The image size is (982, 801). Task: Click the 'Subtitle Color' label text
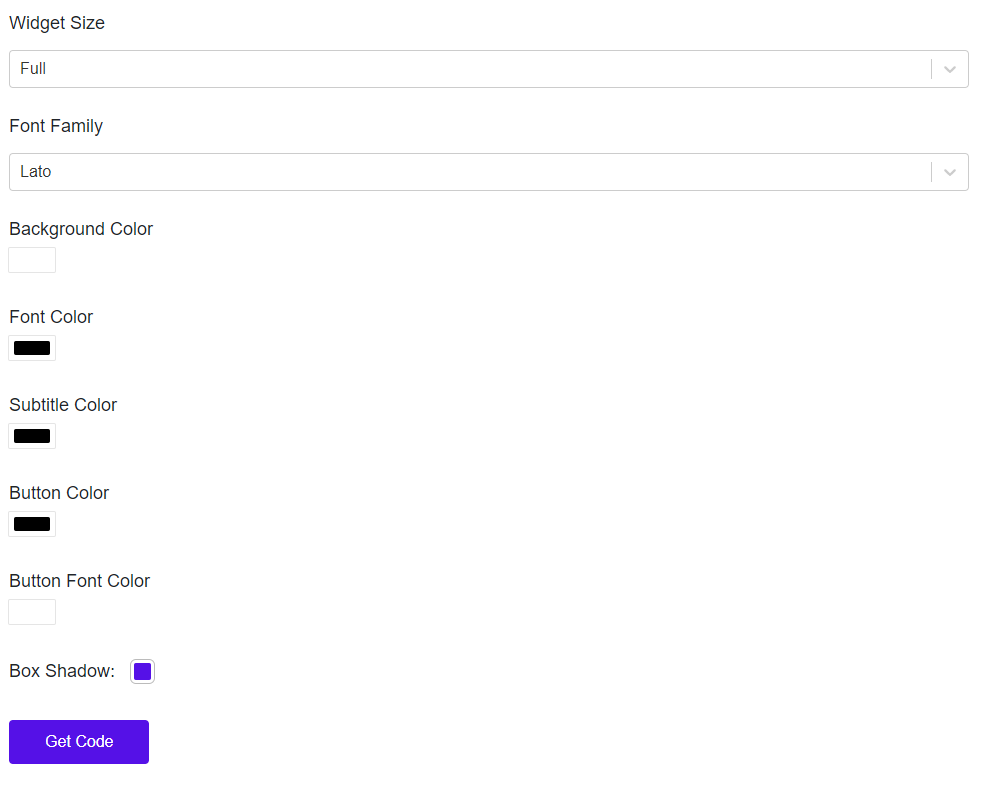[x=63, y=405]
